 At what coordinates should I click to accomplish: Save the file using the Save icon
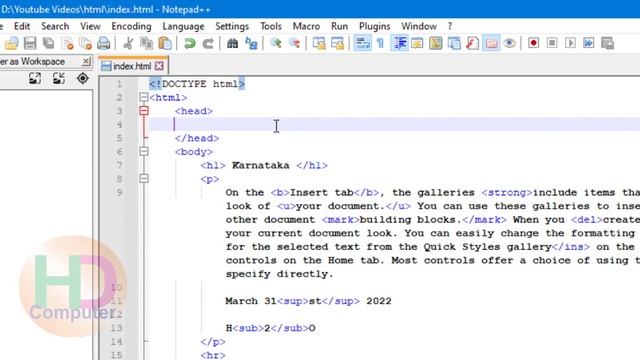(30, 43)
